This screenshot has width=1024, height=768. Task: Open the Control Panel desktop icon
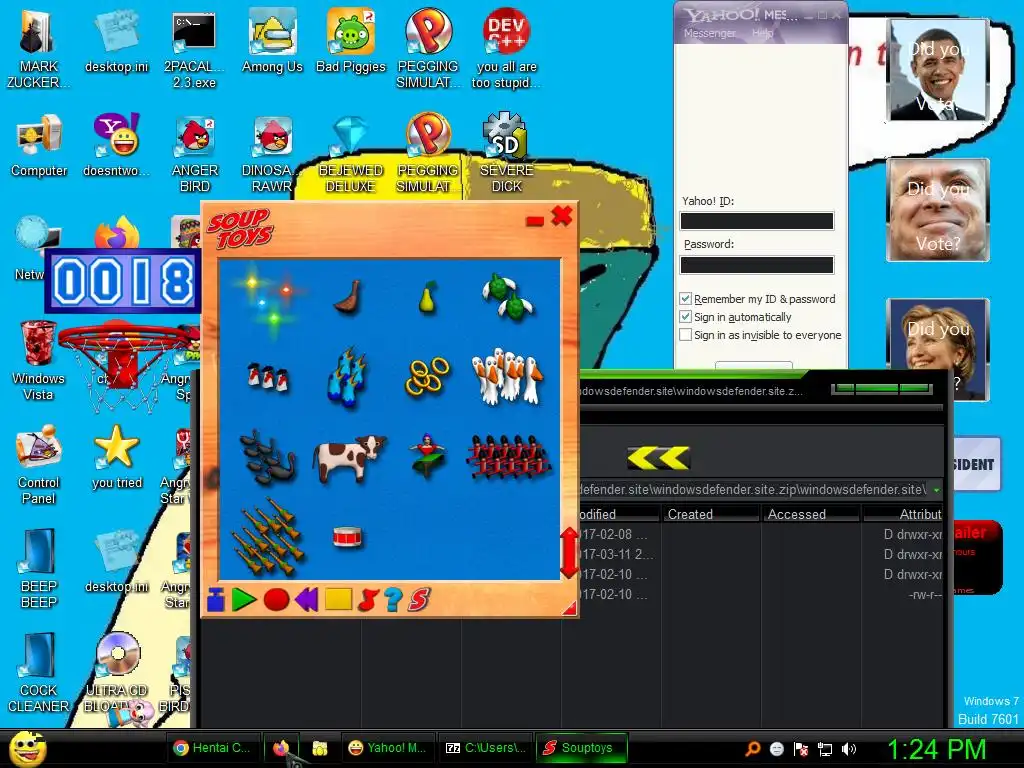39,465
